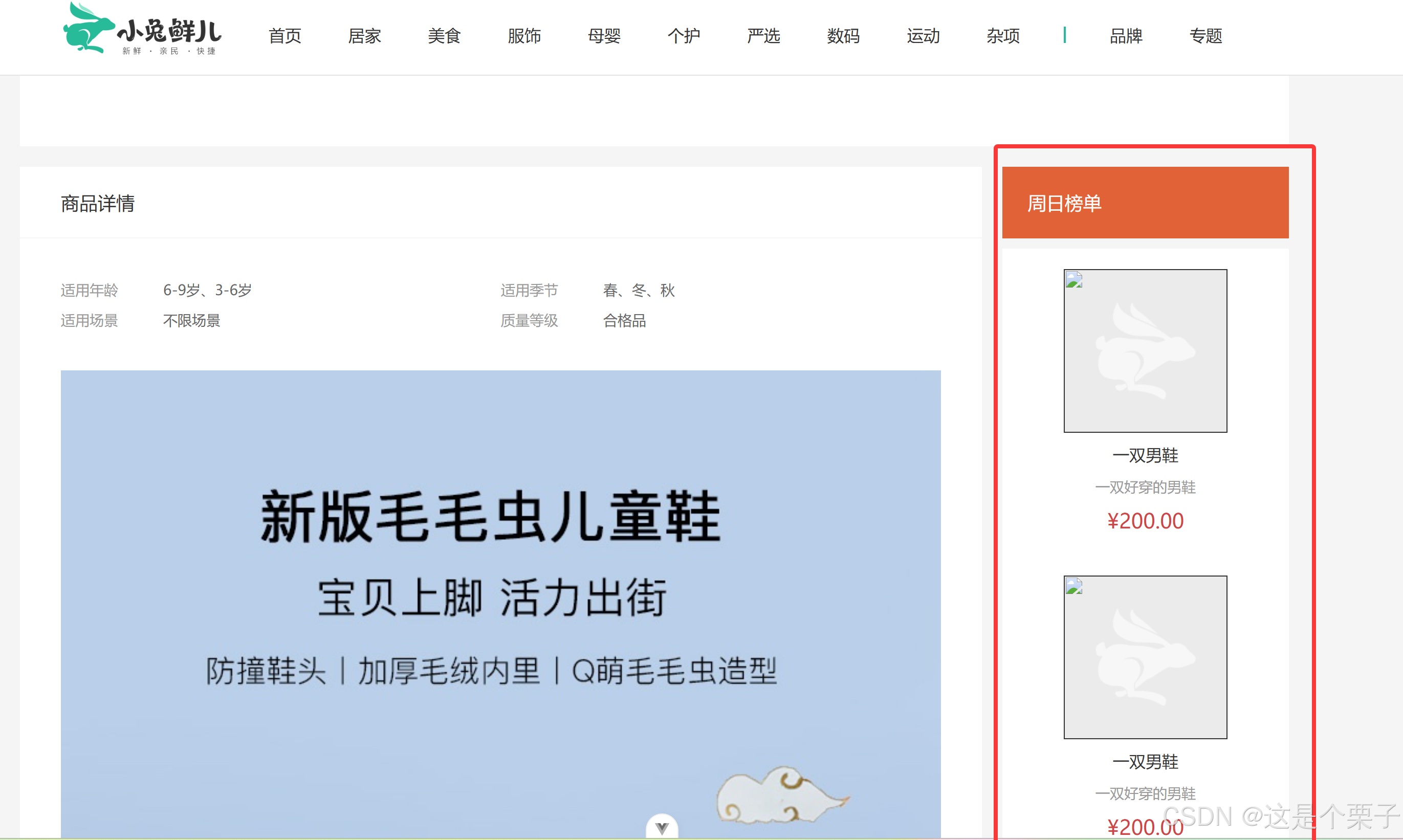Go to the 数码 category
This screenshot has height=840, width=1403.
tap(844, 36)
